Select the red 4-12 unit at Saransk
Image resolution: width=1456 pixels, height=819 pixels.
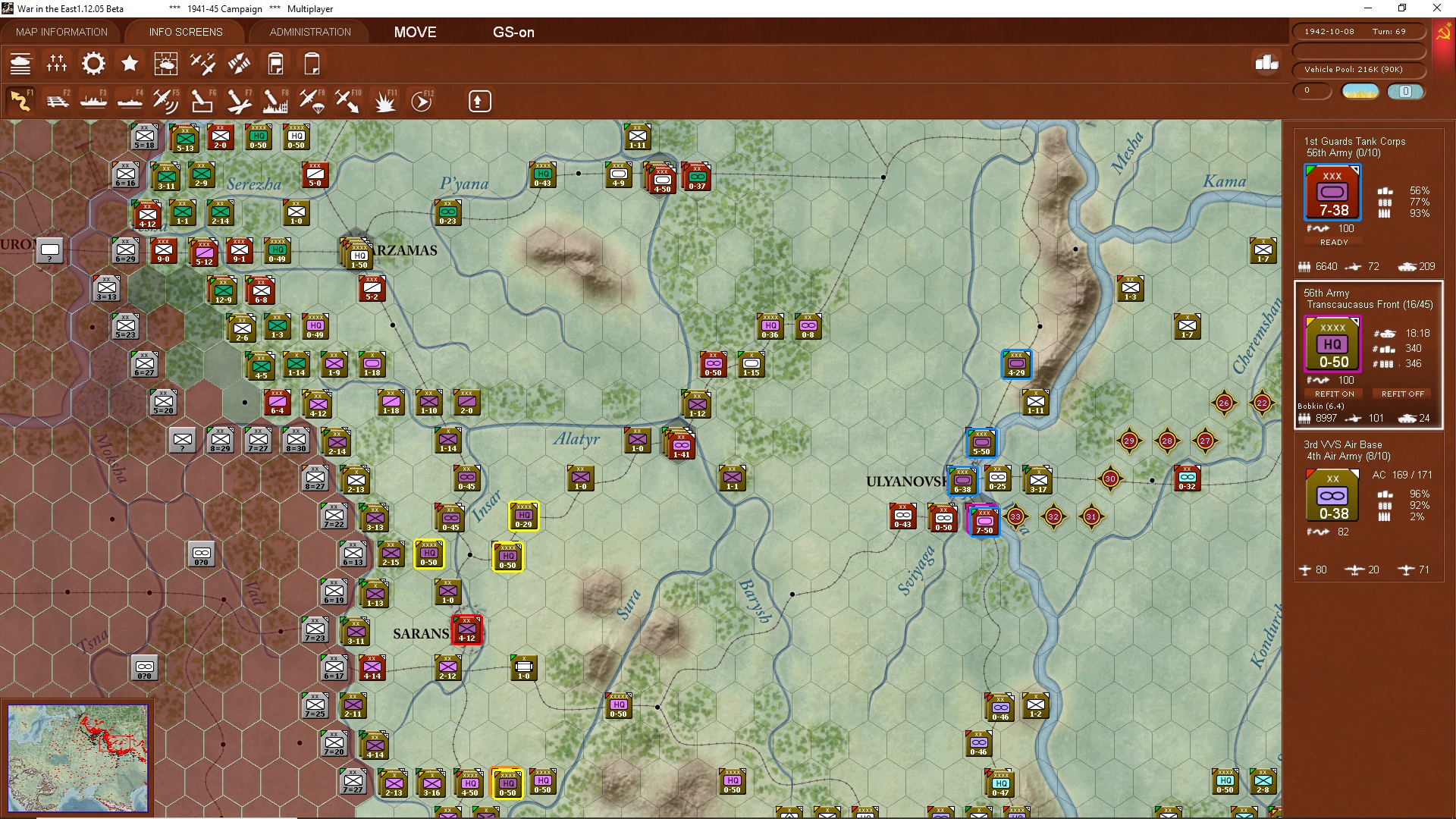click(466, 629)
